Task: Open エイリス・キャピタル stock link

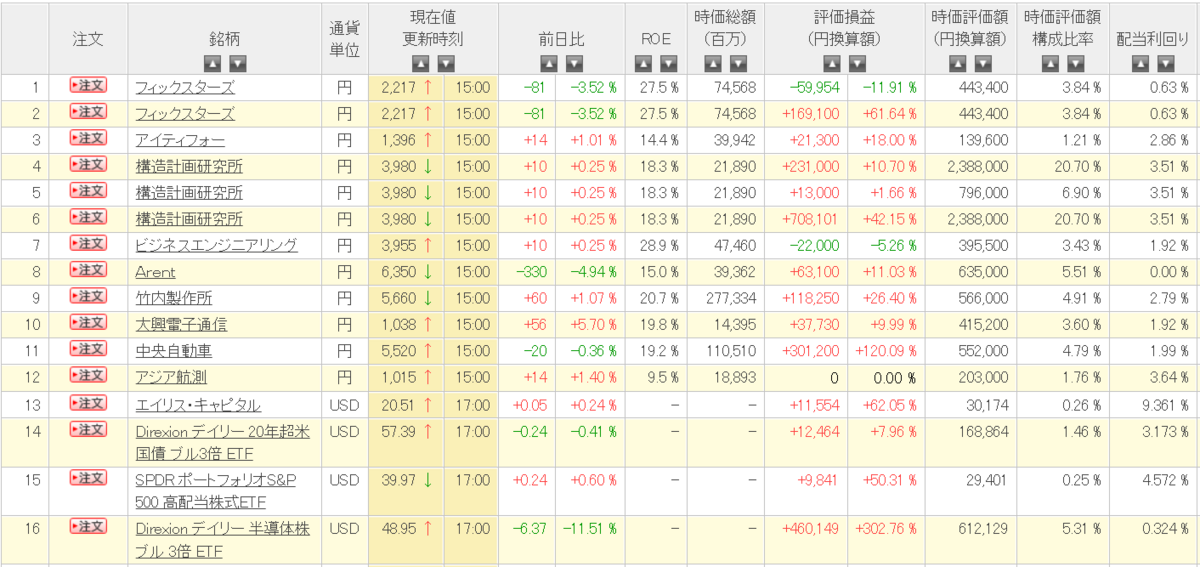Action: coord(198,404)
